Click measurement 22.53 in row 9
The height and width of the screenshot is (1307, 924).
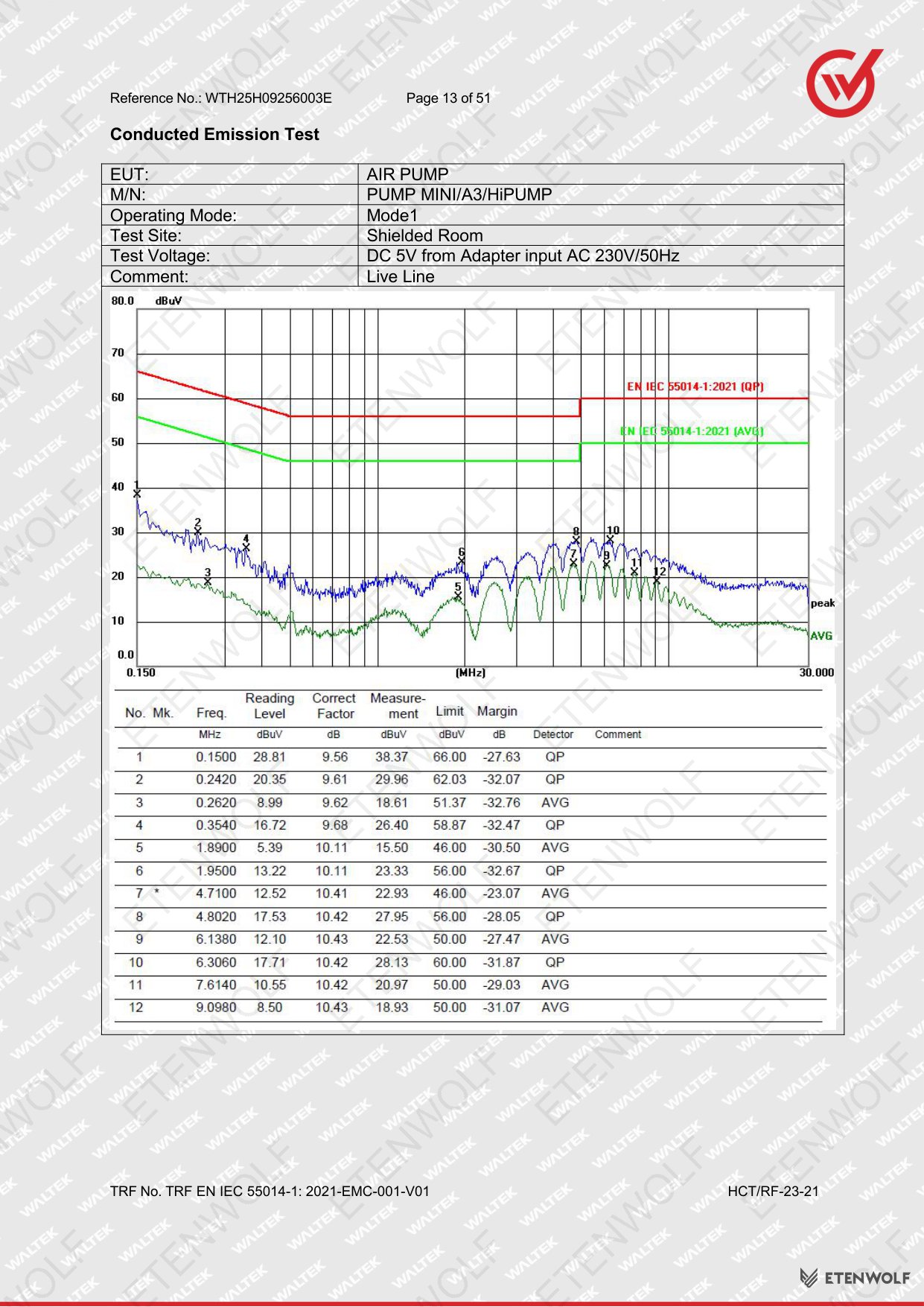pos(392,939)
